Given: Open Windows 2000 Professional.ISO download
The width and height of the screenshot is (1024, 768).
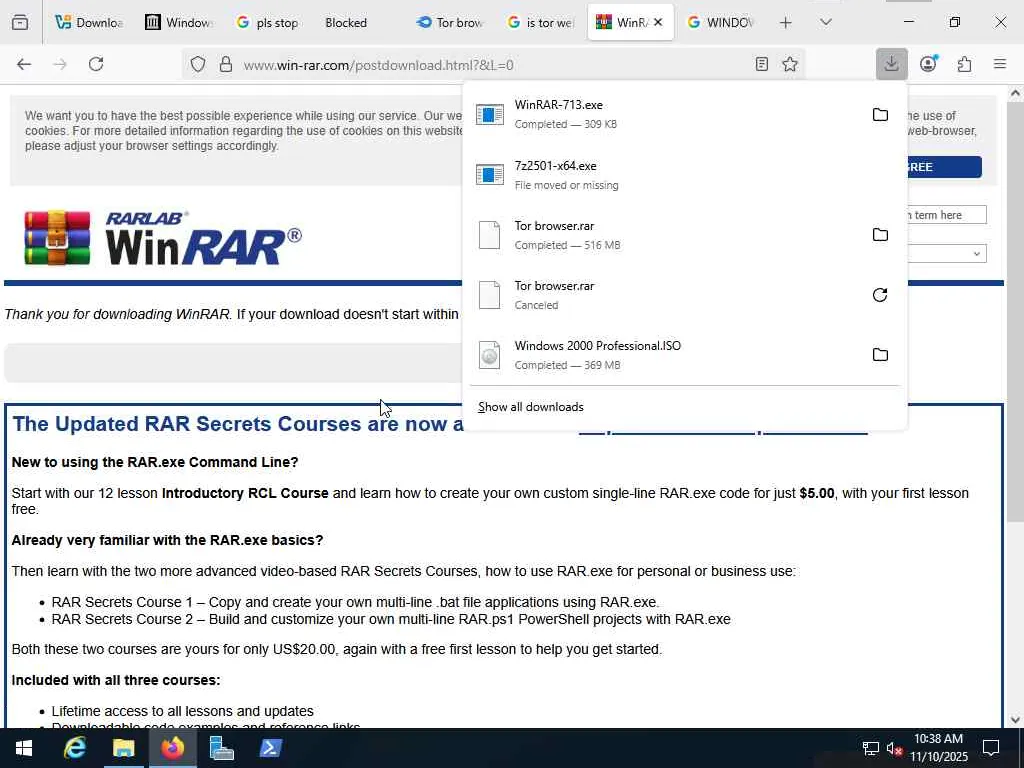Looking at the screenshot, I should 663,355.
